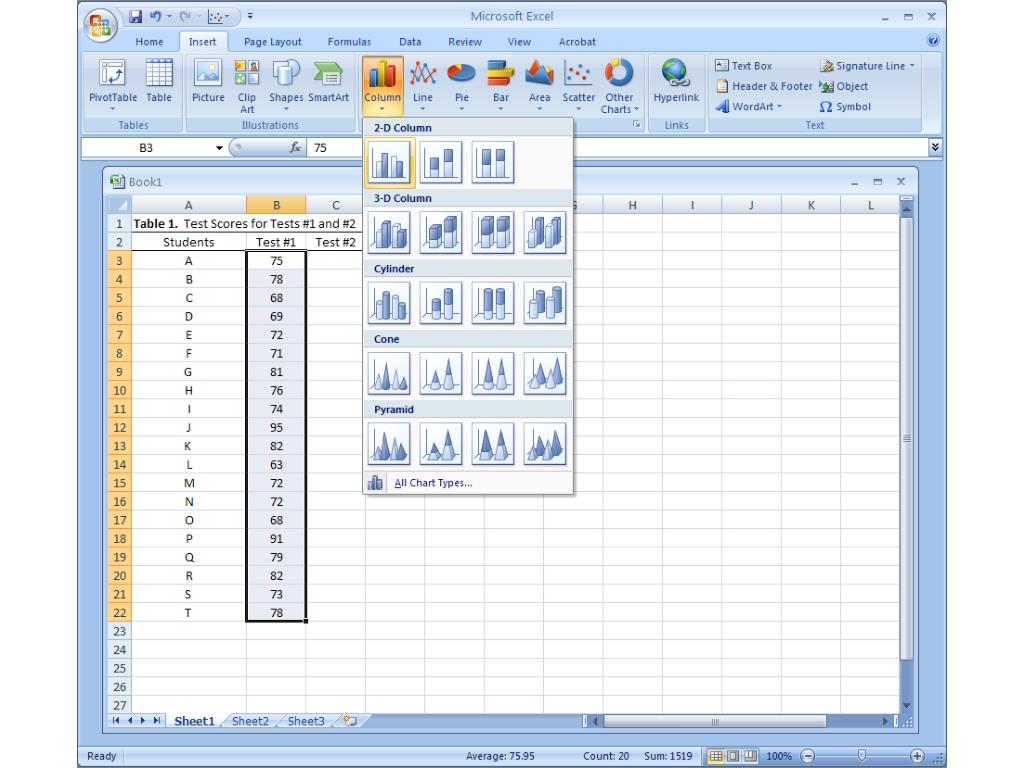Pick the 3-D Clustered Column chart

389,232
